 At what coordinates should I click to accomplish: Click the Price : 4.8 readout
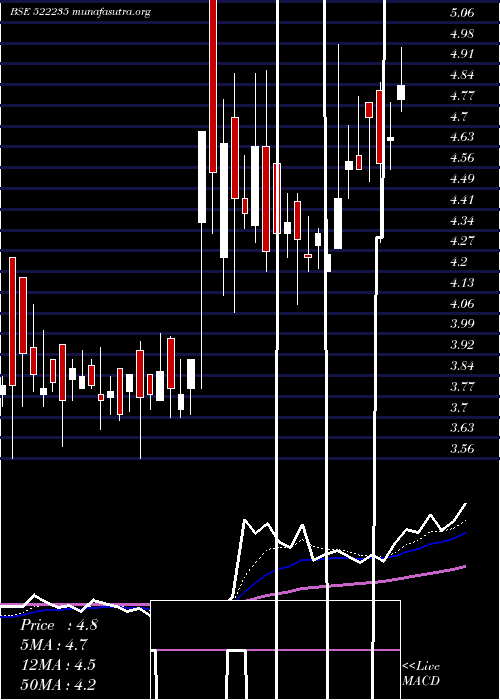(x=58, y=625)
